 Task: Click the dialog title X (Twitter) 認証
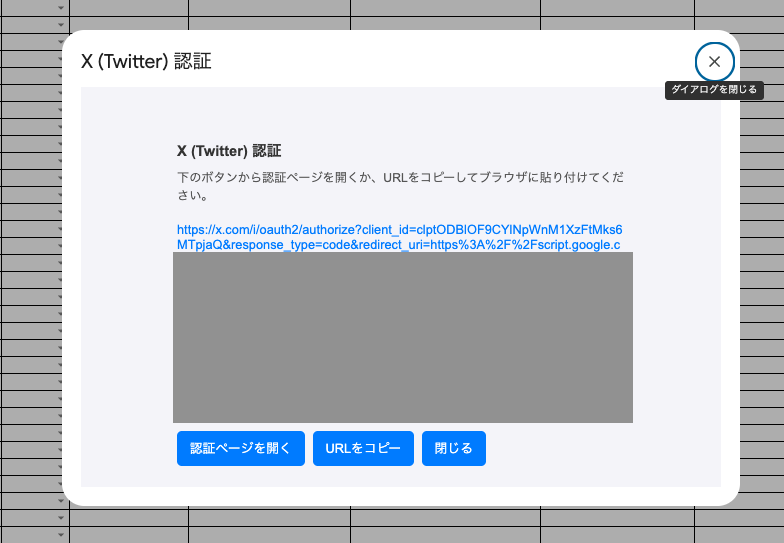coord(146,62)
